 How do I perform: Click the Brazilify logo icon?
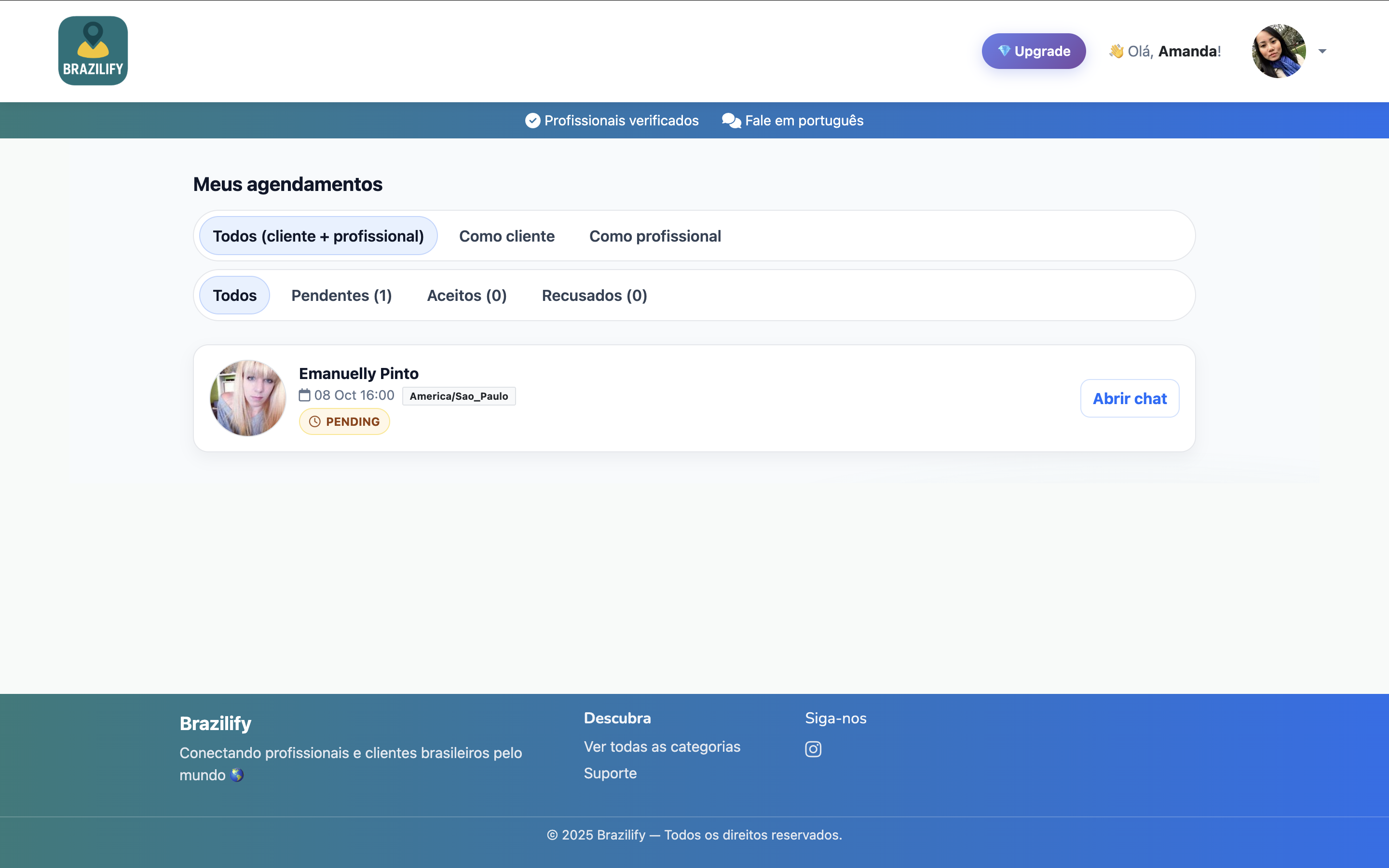point(93,51)
